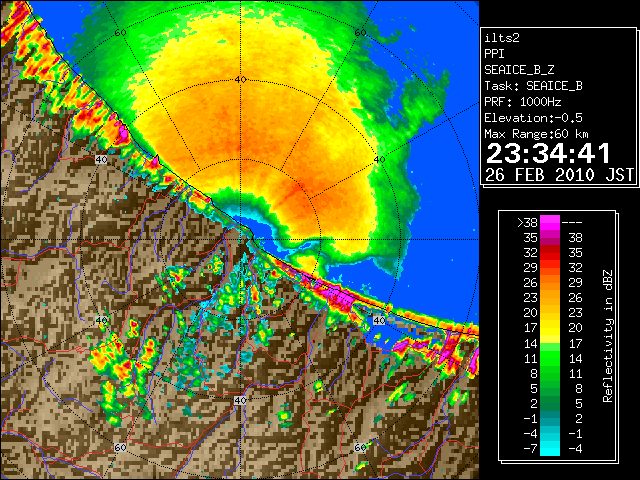Screen dimensions: 640x480
Task: Pick the yellow legend color beside 17
Action: tap(550, 328)
